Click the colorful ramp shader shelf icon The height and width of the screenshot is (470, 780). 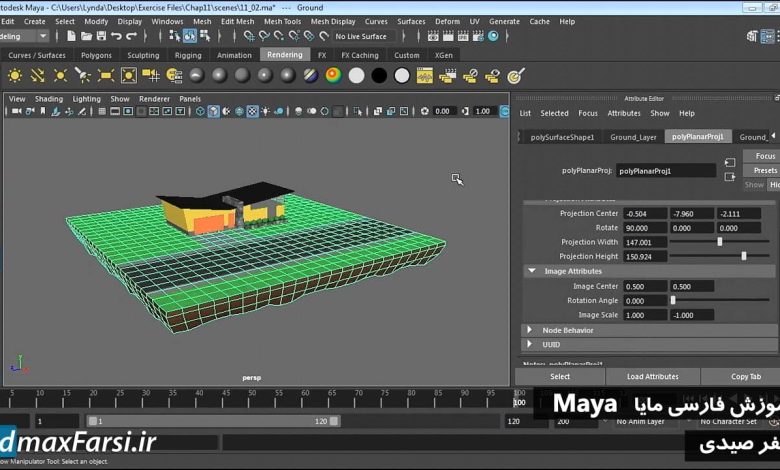(333, 75)
